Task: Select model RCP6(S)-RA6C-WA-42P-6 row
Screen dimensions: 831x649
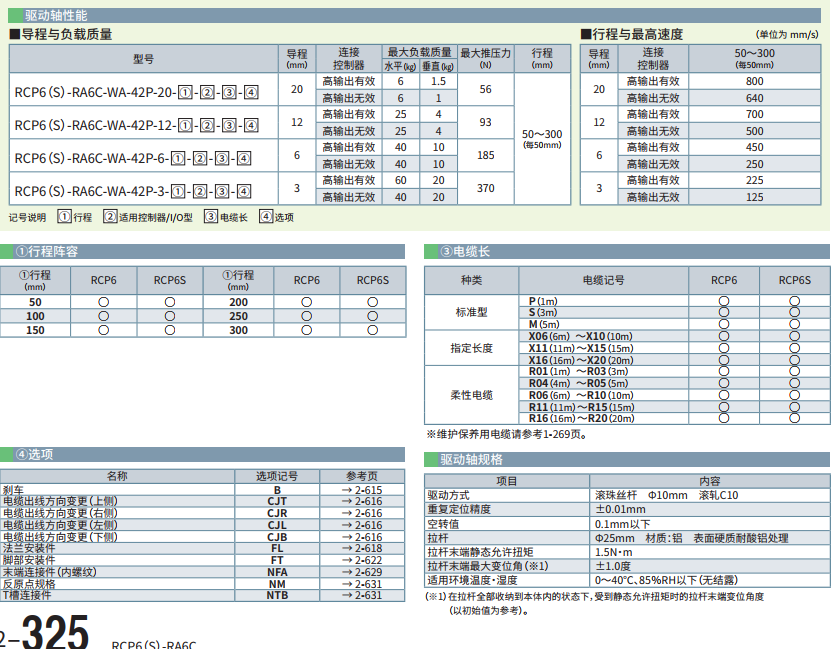Action: (132, 158)
